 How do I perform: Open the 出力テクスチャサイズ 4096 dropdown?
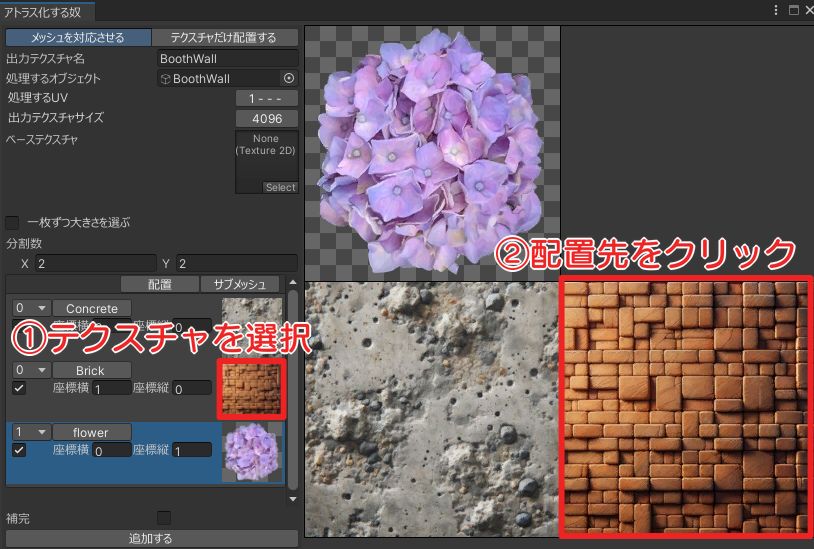266,119
